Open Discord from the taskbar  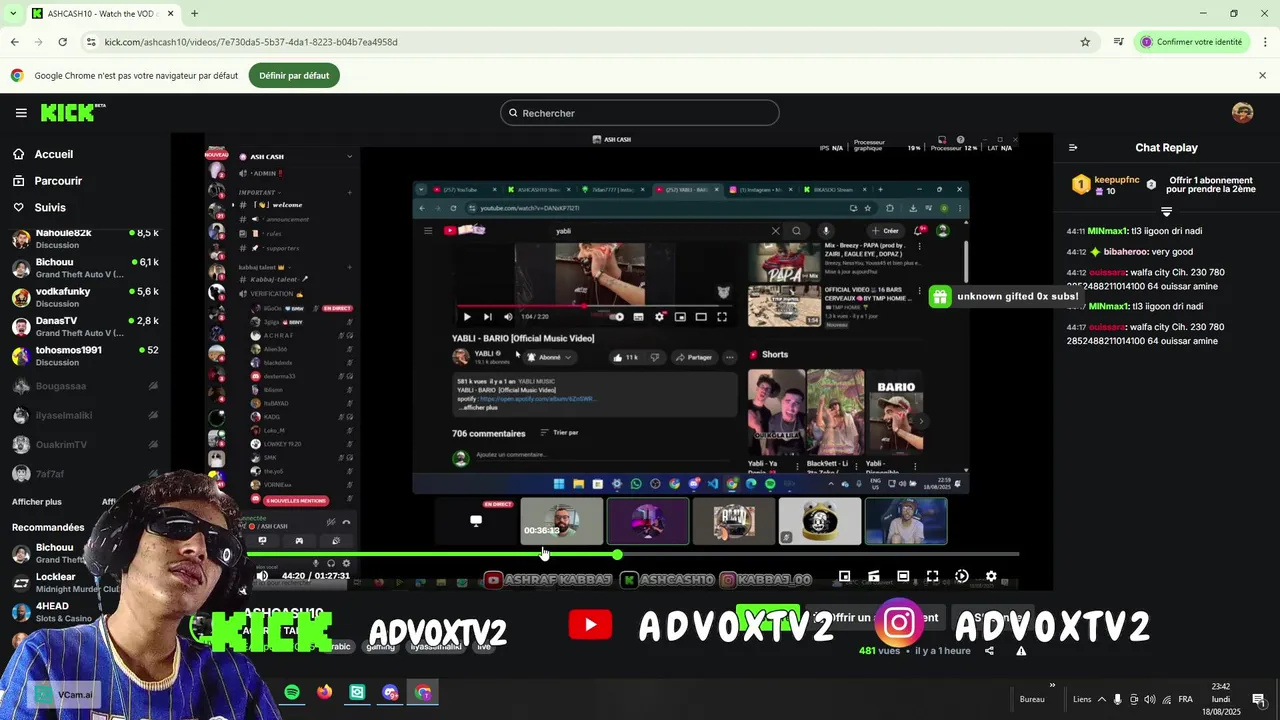[391, 692]
